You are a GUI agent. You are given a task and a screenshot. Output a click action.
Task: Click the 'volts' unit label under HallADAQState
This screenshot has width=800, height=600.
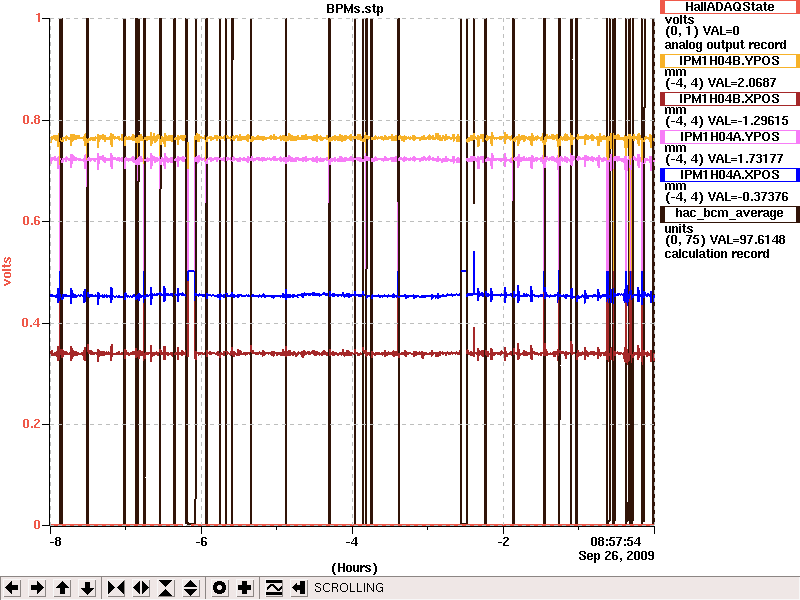680,20
